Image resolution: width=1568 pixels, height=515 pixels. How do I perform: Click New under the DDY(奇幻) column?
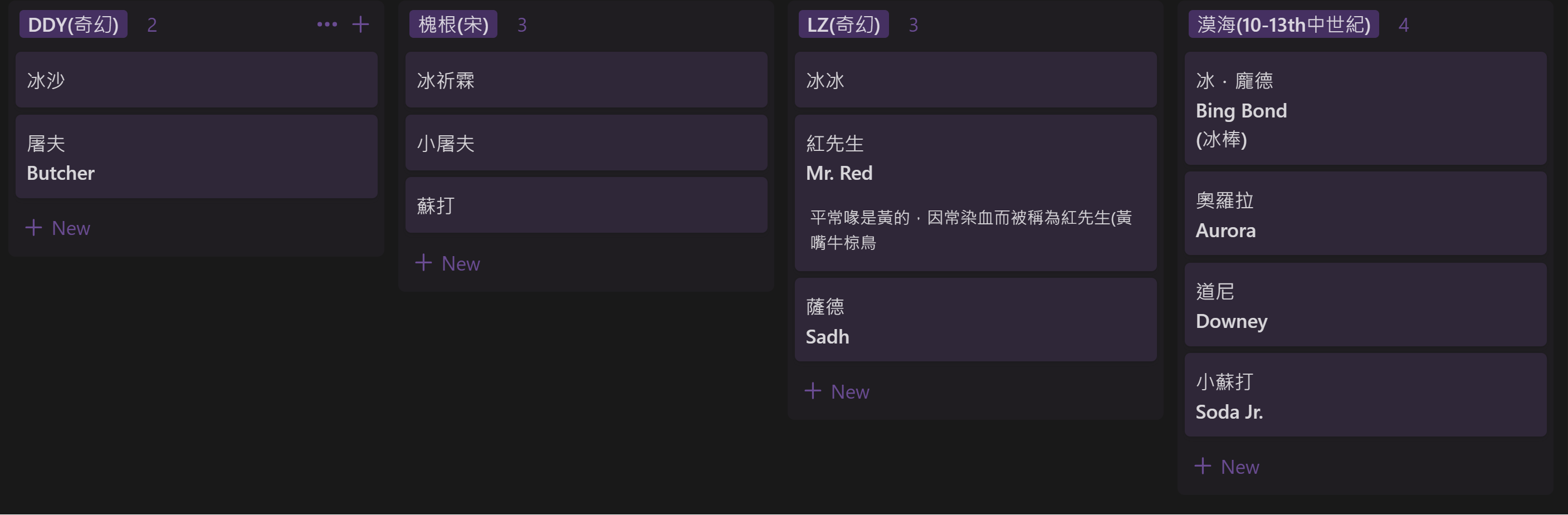pos(58,228)
